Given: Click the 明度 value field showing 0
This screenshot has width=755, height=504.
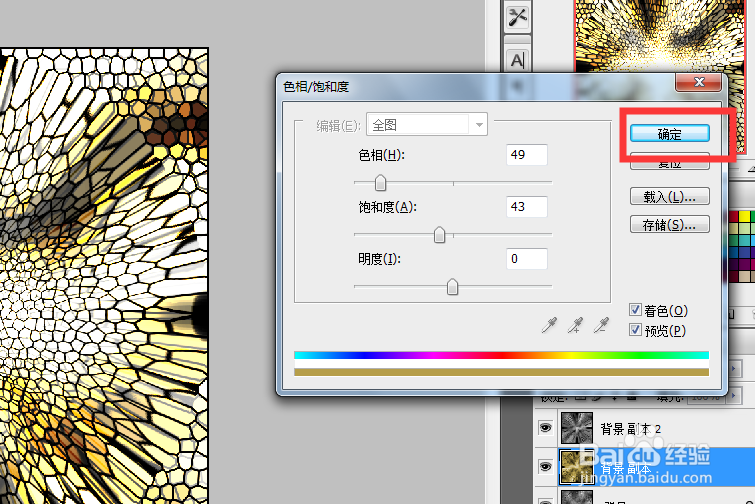Looking at the screenshot, I should click(x=527, y=259).
